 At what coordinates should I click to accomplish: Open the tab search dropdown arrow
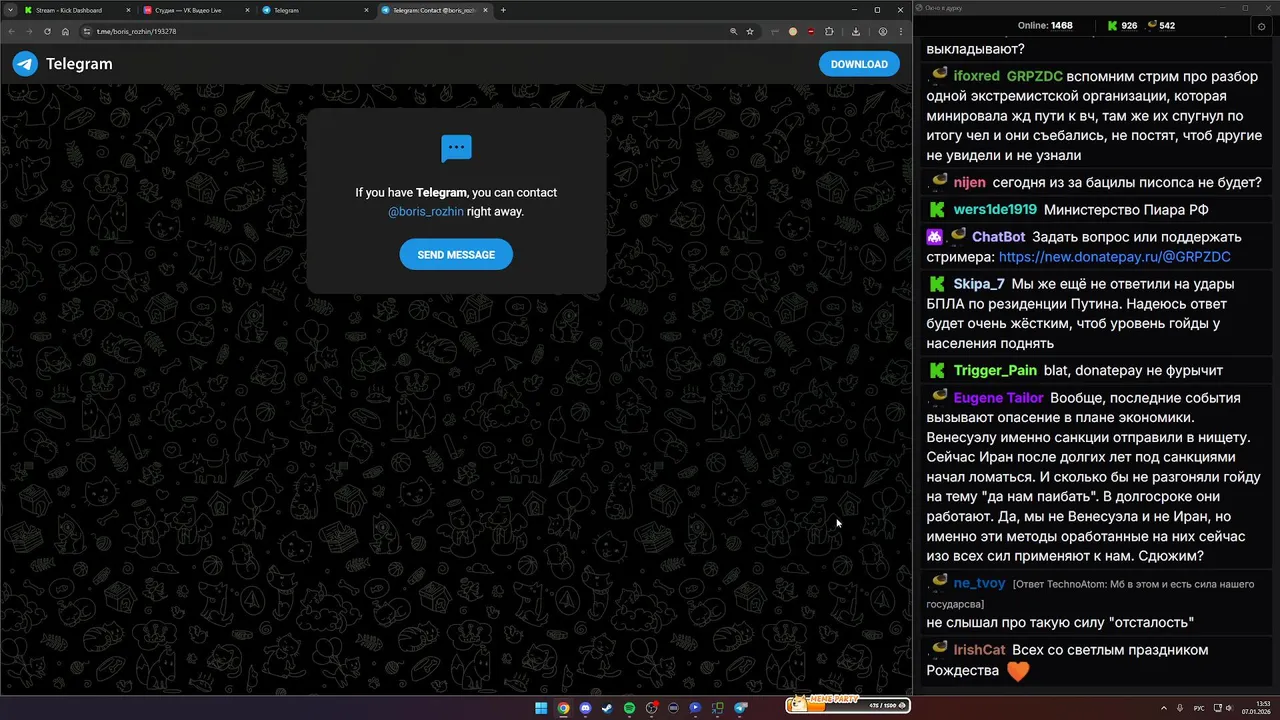[9, 10]
